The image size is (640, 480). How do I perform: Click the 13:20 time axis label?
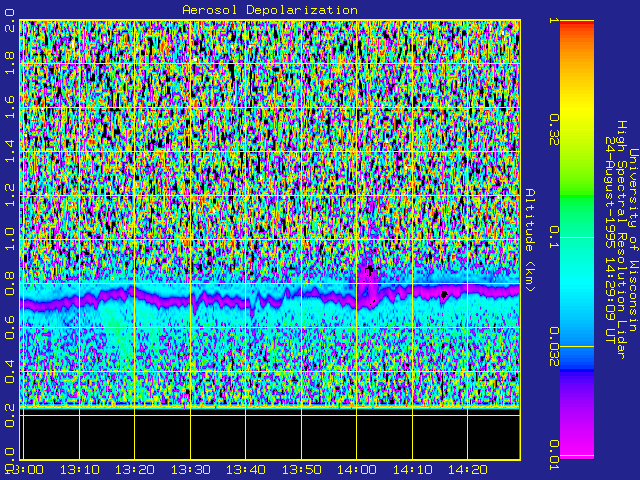[135, 469]
